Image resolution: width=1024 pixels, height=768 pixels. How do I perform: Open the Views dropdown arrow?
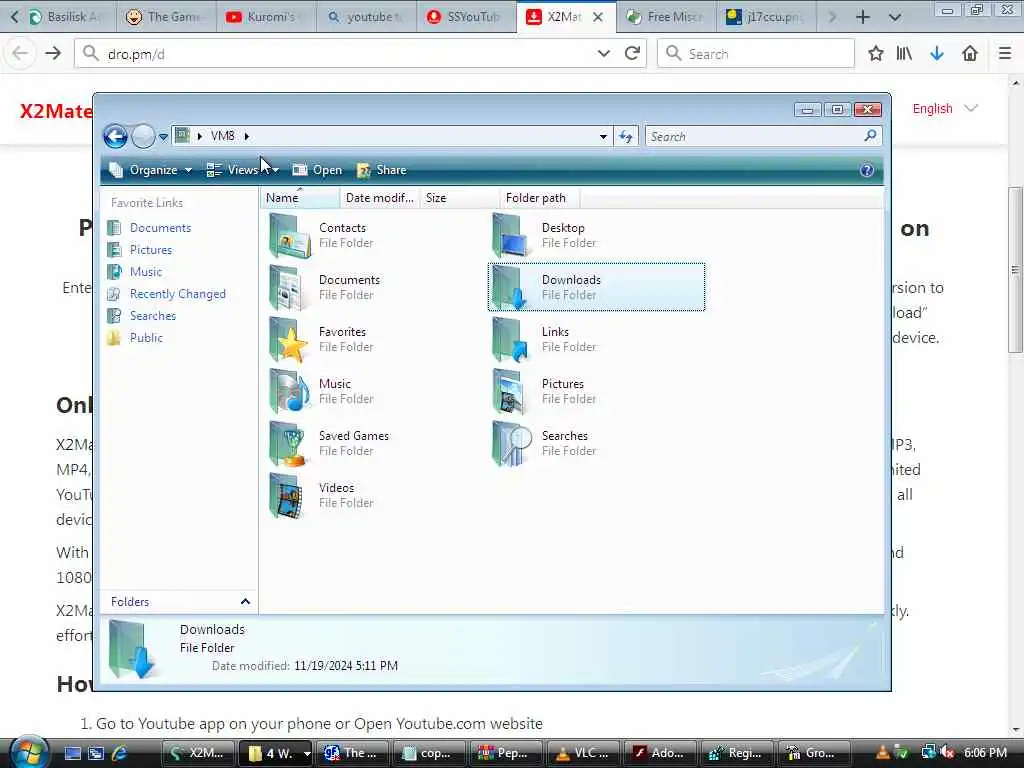tap(276, 170)
